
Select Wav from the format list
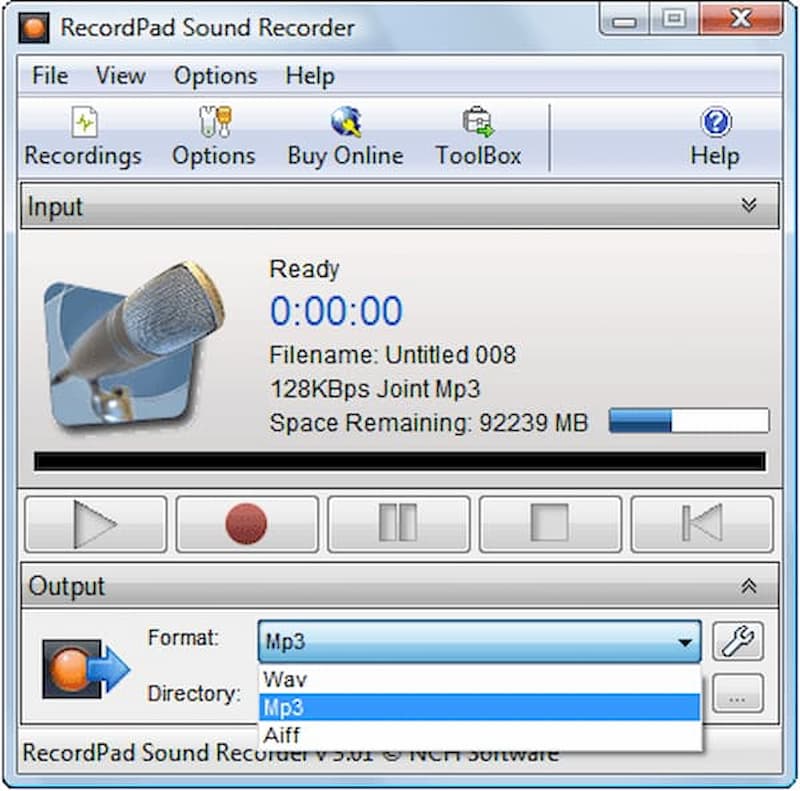(285, 679)
